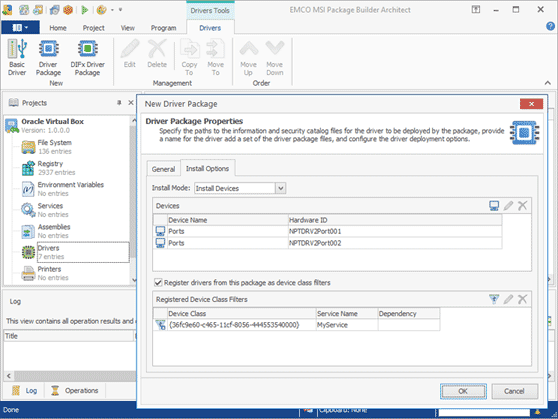Switch to the General tab in dialog
Screen dimensions: 558x419
(x=163, y=169)
